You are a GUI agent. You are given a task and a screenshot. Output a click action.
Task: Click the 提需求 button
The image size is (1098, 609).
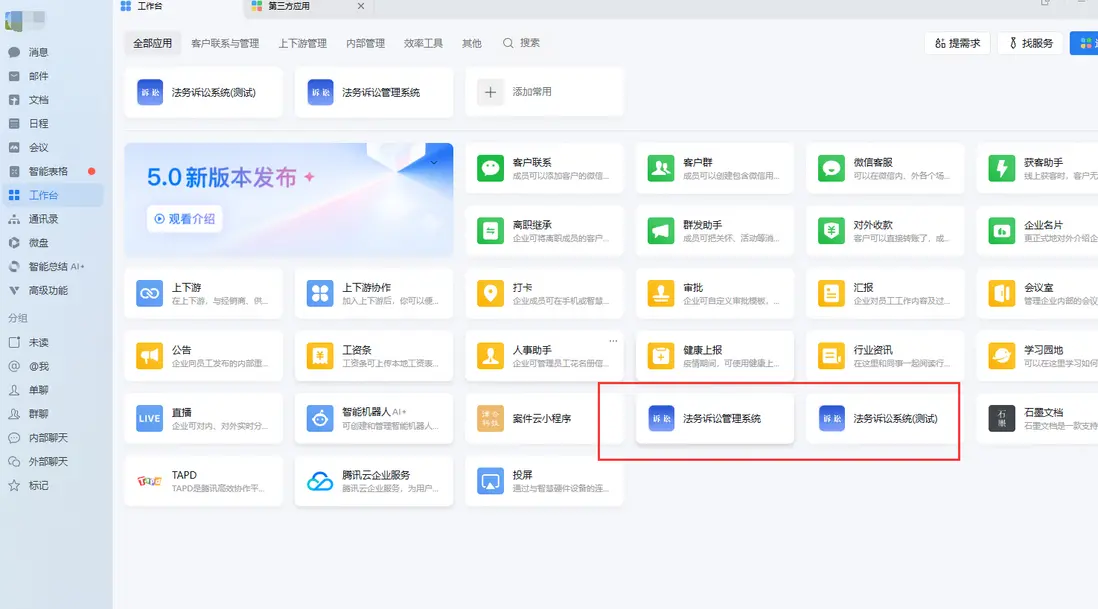pyautogui.click(x=957, y=43)
